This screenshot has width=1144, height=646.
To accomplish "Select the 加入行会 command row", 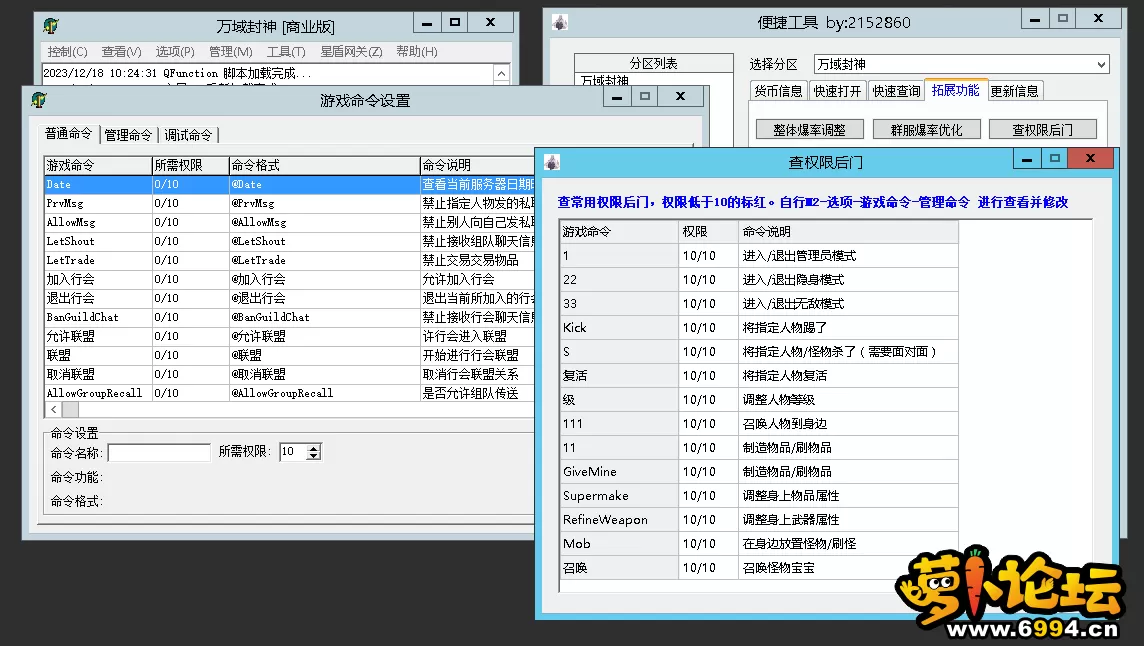I will 290,280.
